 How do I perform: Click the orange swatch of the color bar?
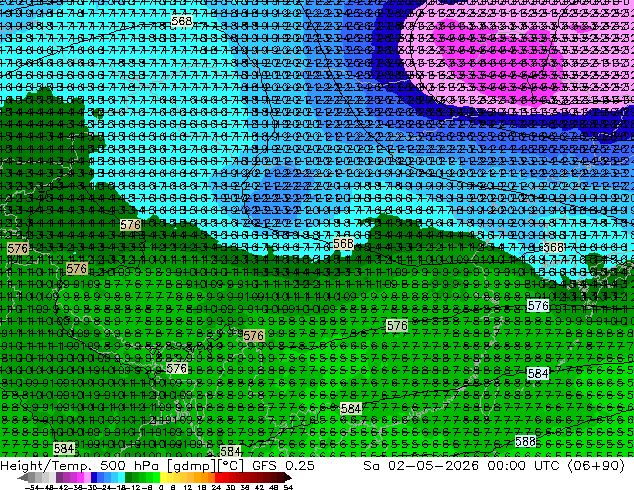[x=205, y=478]
